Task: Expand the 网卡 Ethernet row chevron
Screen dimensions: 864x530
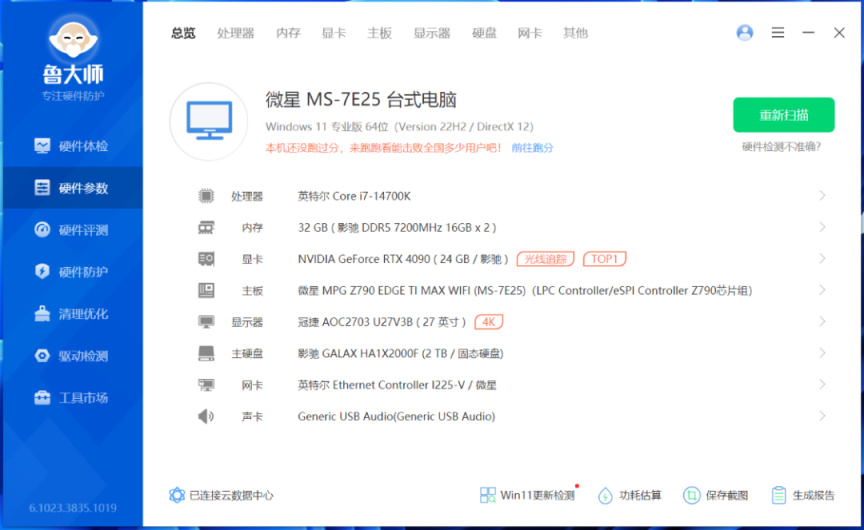Action: point(822,385)
